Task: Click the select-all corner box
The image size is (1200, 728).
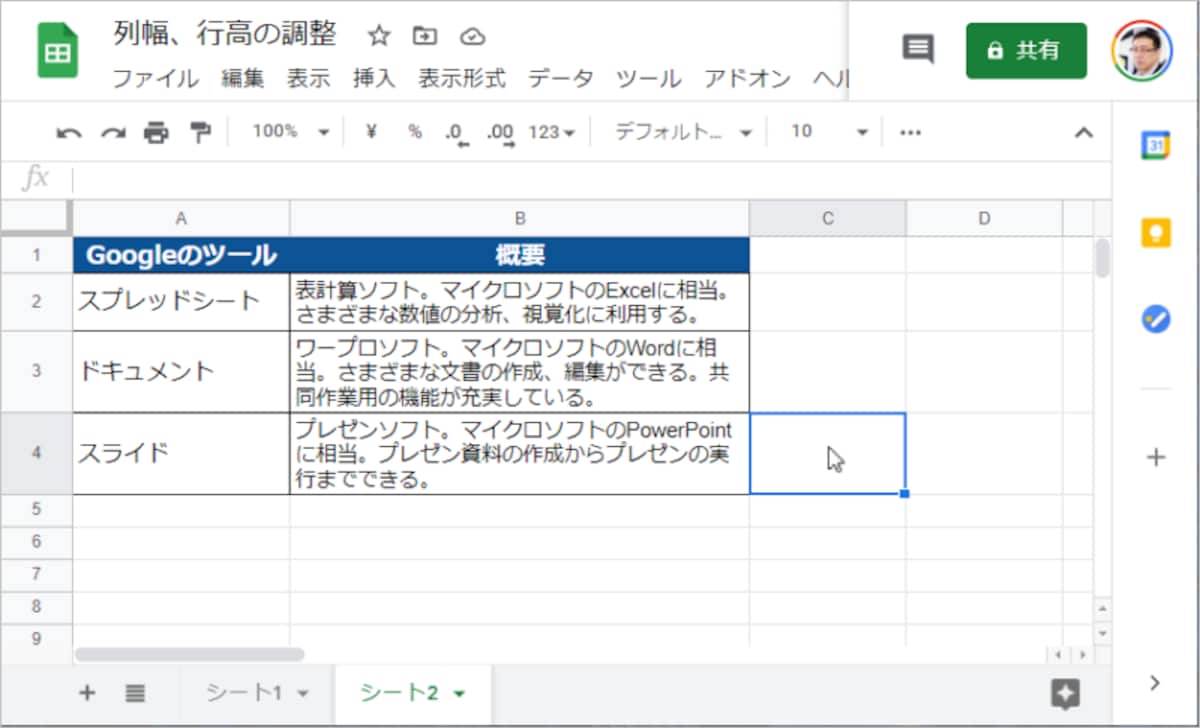Action: coord(36,218)
